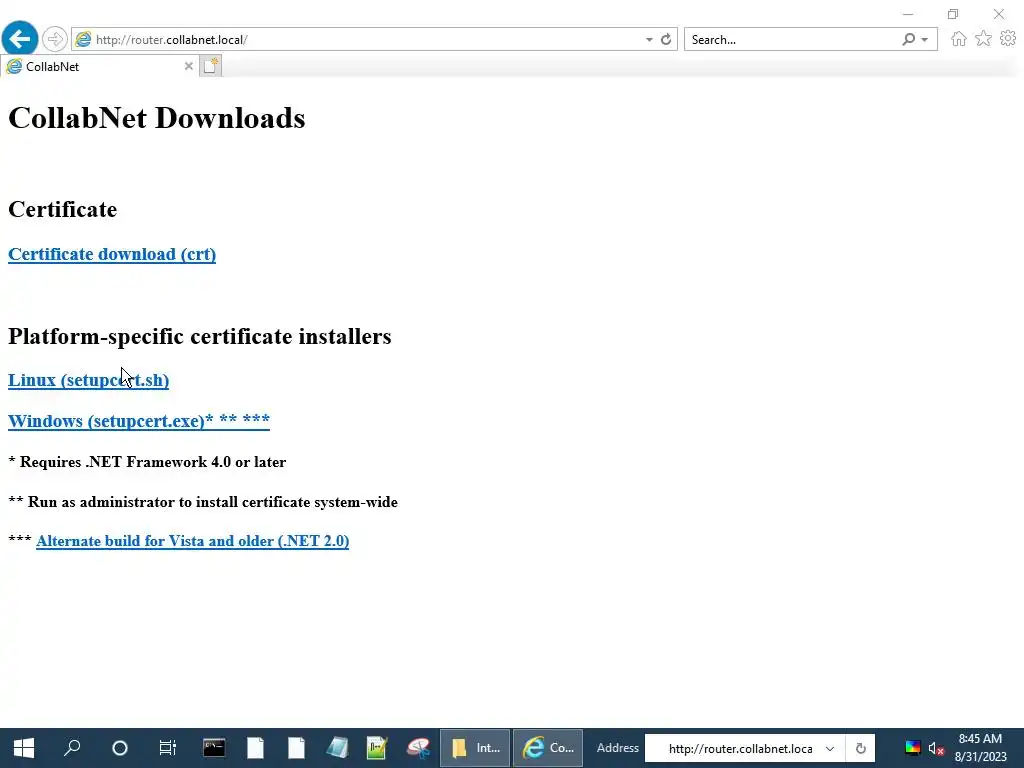1024x768 pixels.
Task: Click the Internet Explorer icon in address bar
Action: [x=83, y=39]
